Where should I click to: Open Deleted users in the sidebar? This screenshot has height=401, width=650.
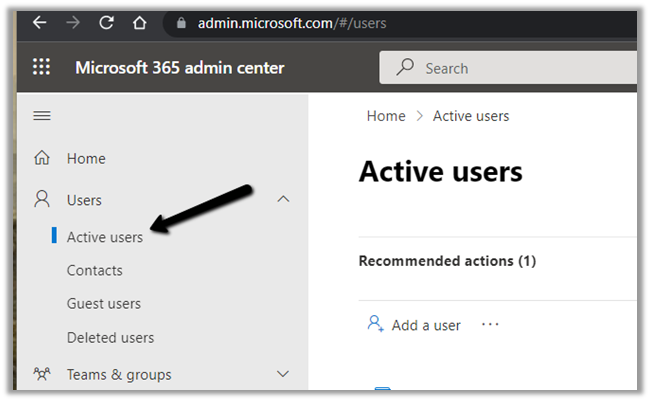tap(110, 337)
